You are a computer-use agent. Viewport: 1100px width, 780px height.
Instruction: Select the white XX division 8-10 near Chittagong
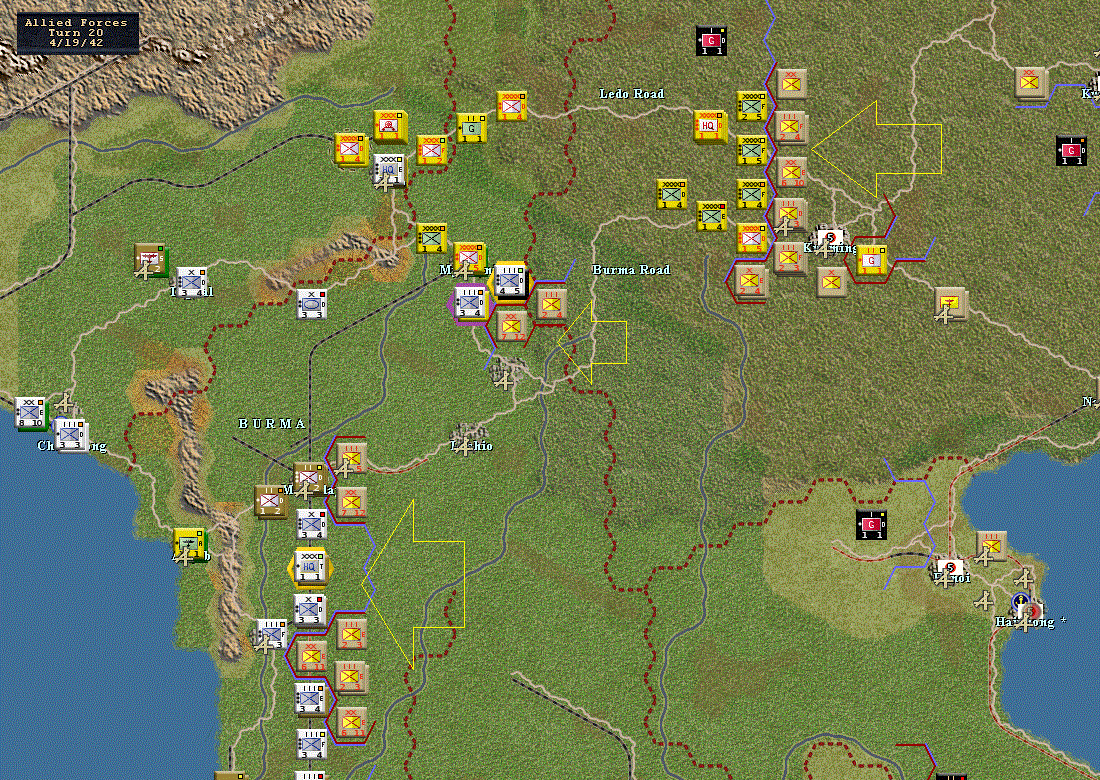pyautogui.click(x=29, y=413)
